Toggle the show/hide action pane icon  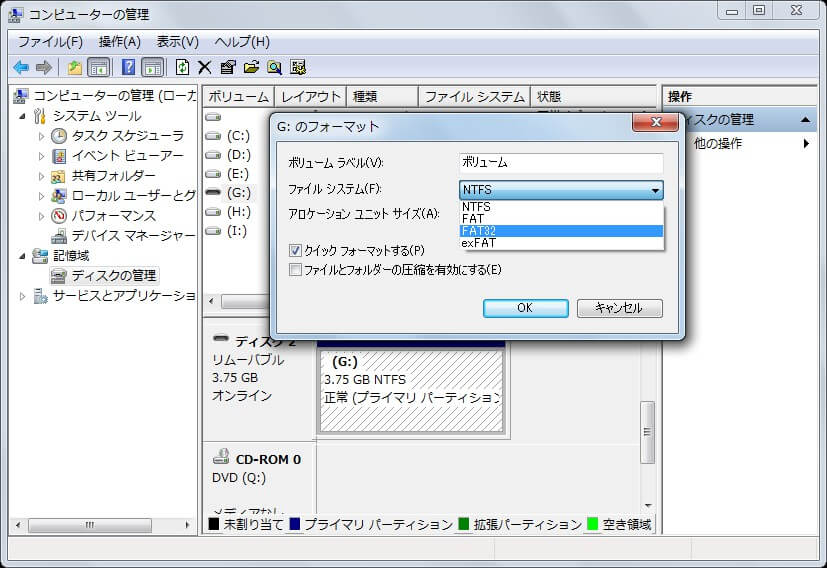[x=153, y=68]
